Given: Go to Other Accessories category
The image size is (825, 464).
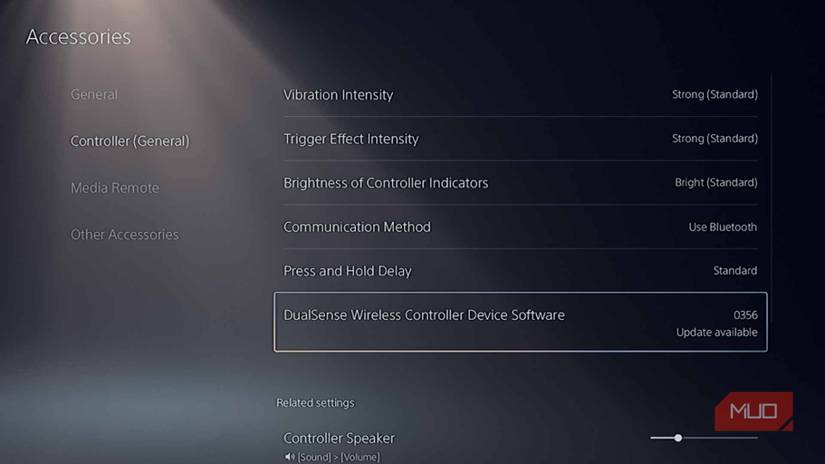Looking at the screenshot, I should [125, 235].
